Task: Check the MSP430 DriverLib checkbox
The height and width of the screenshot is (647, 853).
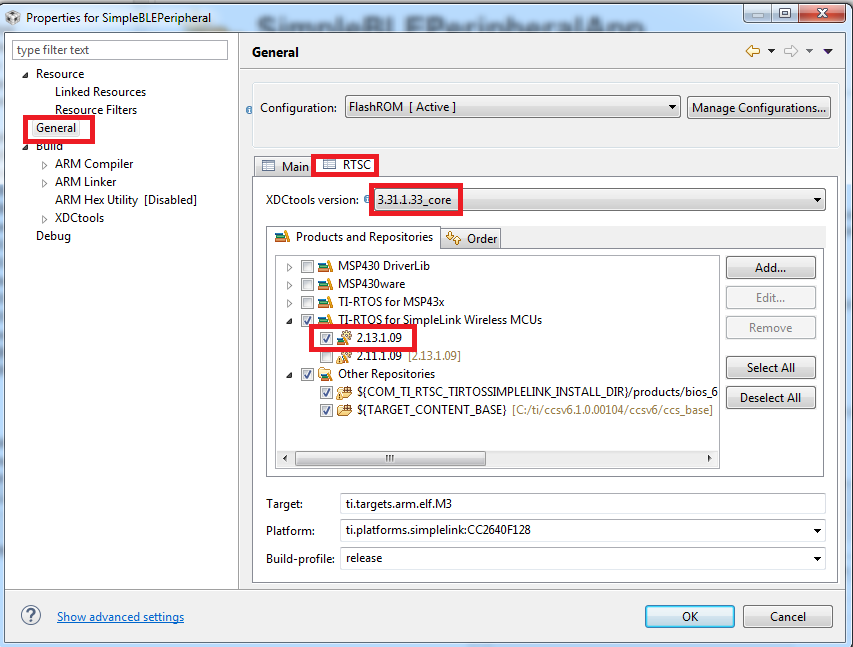Action: (x=307, y=267)
